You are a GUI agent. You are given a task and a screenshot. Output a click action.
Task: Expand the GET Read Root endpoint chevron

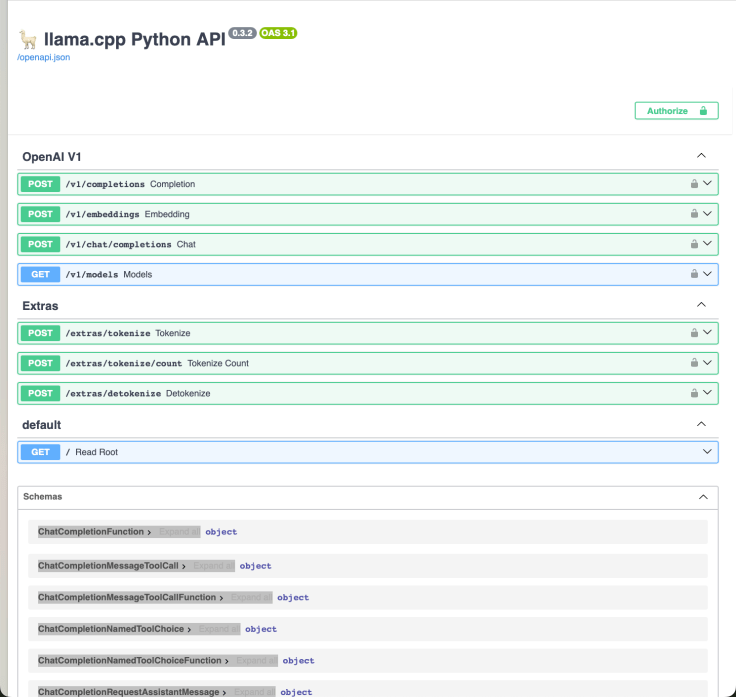[x=707, y=452]
